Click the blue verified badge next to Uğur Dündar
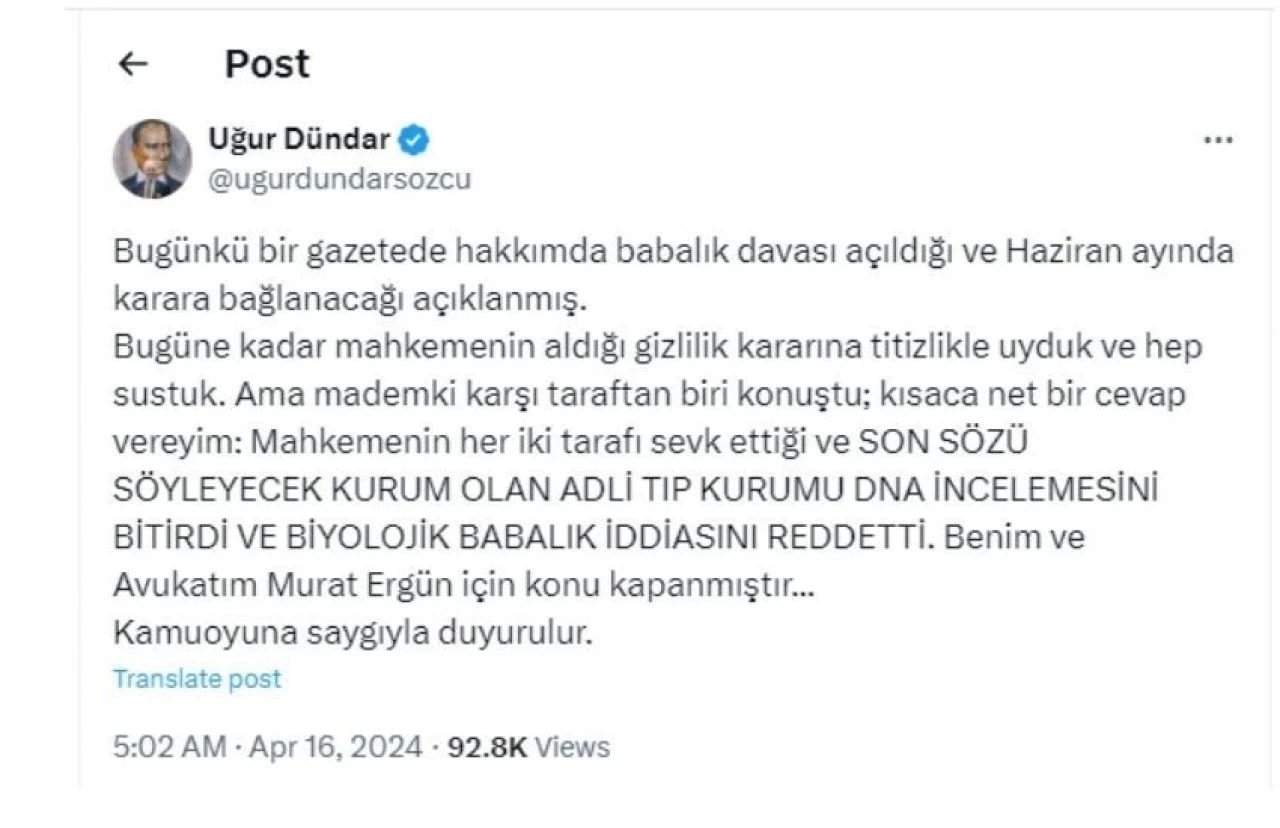The image size is (1280, 828). (x=411, y=140)
